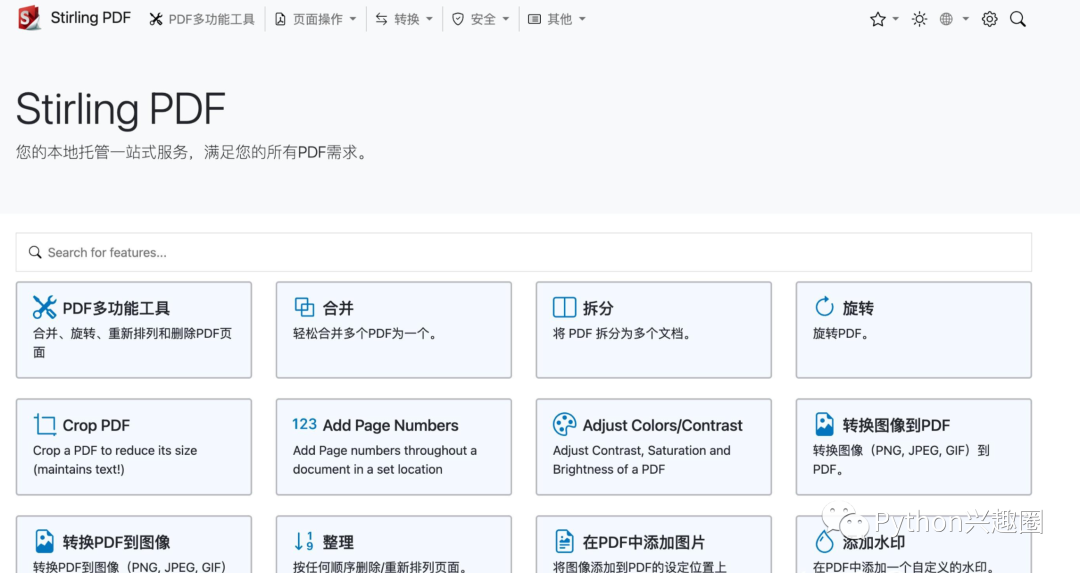
Task: Click the 转换图像到PDF image icon
Action: pyautogui.click(x=824, y=424)
